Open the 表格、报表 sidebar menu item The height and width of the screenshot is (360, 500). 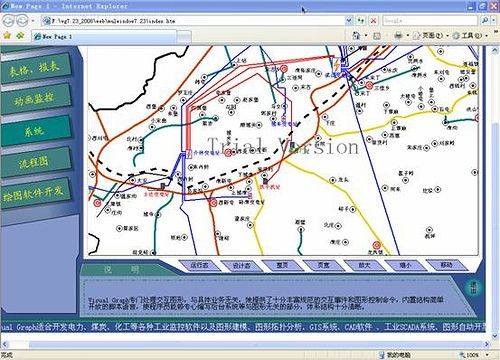tap(35, 69)
